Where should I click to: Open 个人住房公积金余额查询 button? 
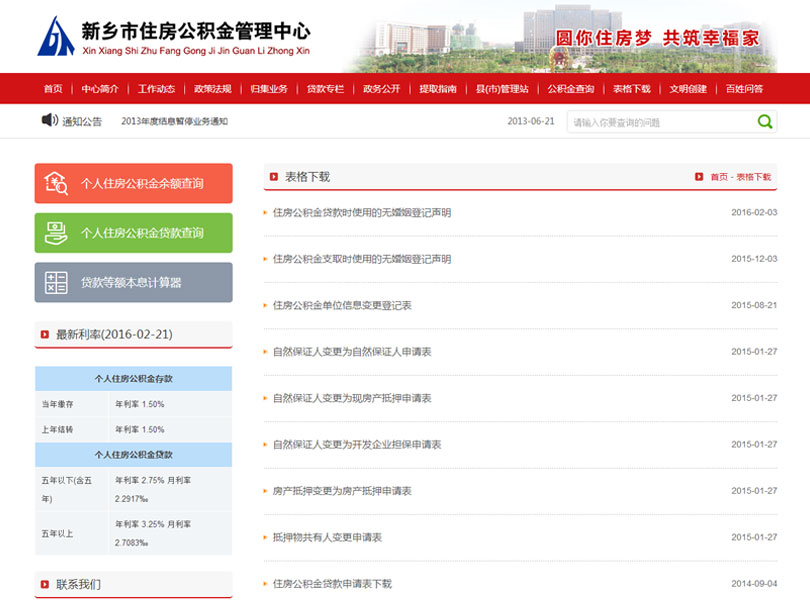[142, 184]
